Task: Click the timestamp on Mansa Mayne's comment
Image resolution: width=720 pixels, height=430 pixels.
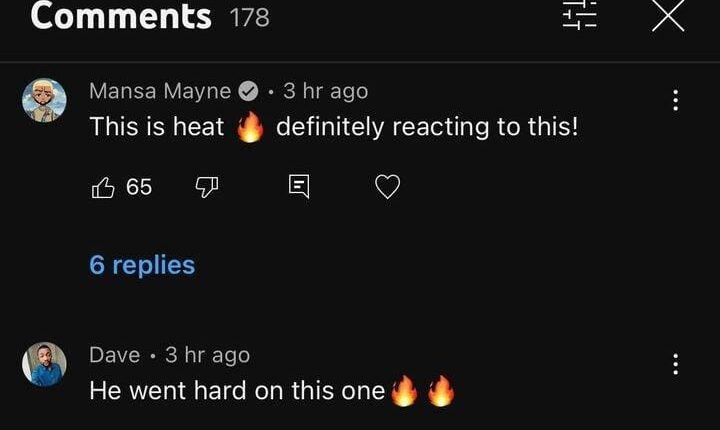Action: click(x=325, y=91)
